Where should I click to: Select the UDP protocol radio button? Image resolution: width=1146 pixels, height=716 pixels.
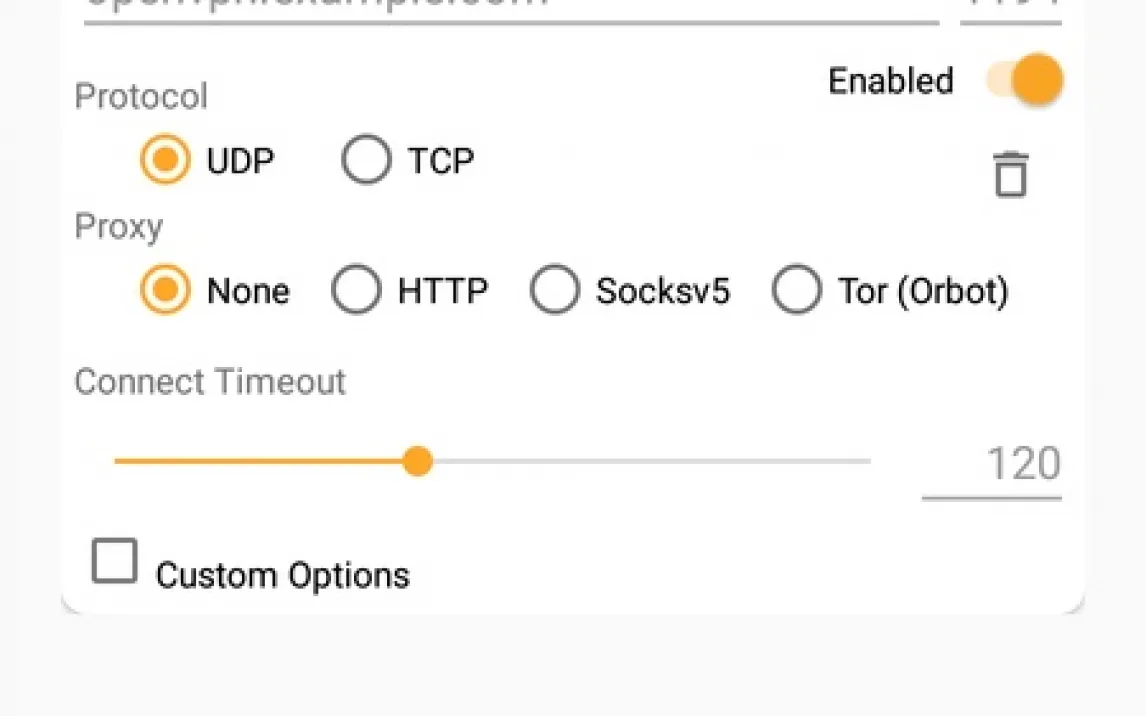(165, 160)
